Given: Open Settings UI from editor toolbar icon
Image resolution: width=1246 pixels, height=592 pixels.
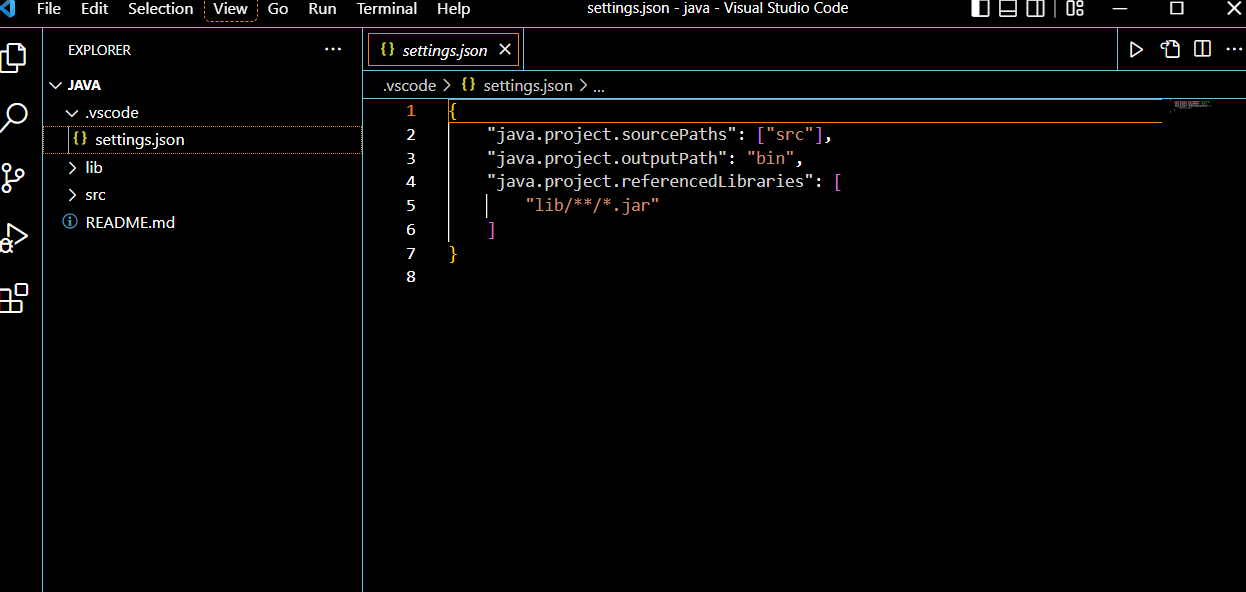Looking at the screenshot, I should [x=1170, y=49].
